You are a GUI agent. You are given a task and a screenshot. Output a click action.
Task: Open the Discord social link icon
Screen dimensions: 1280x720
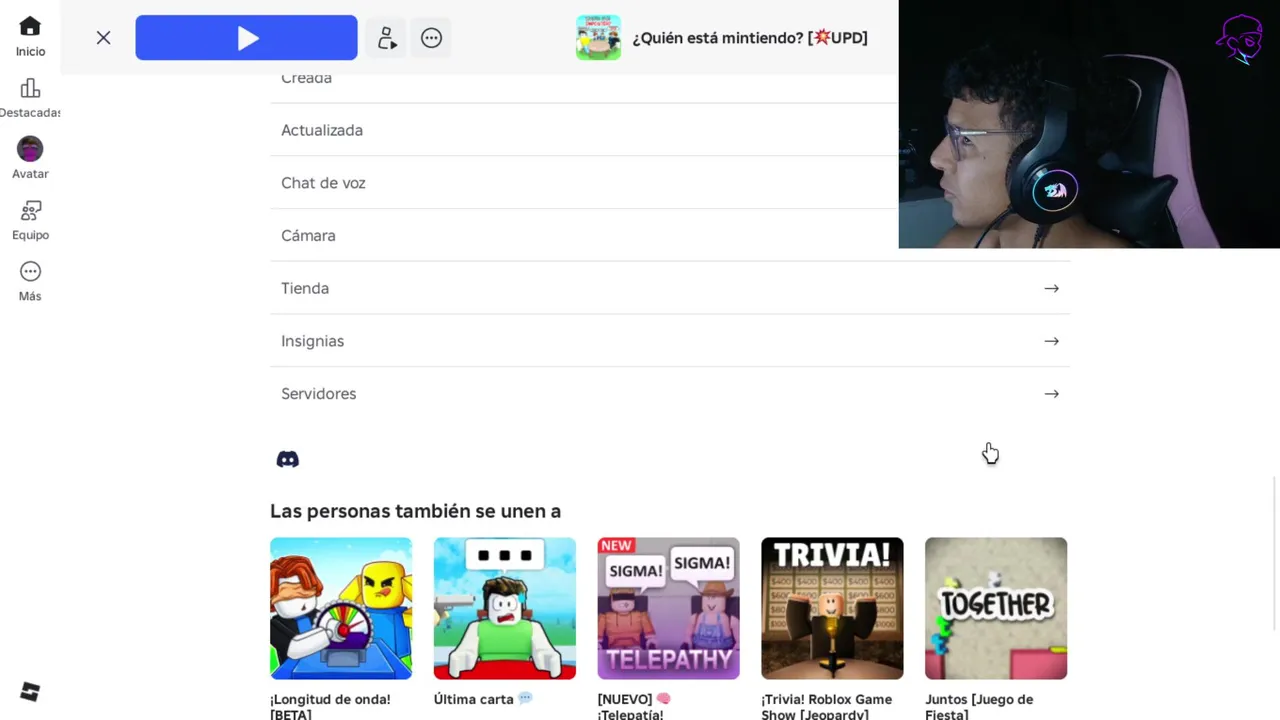tap(288, 459)
